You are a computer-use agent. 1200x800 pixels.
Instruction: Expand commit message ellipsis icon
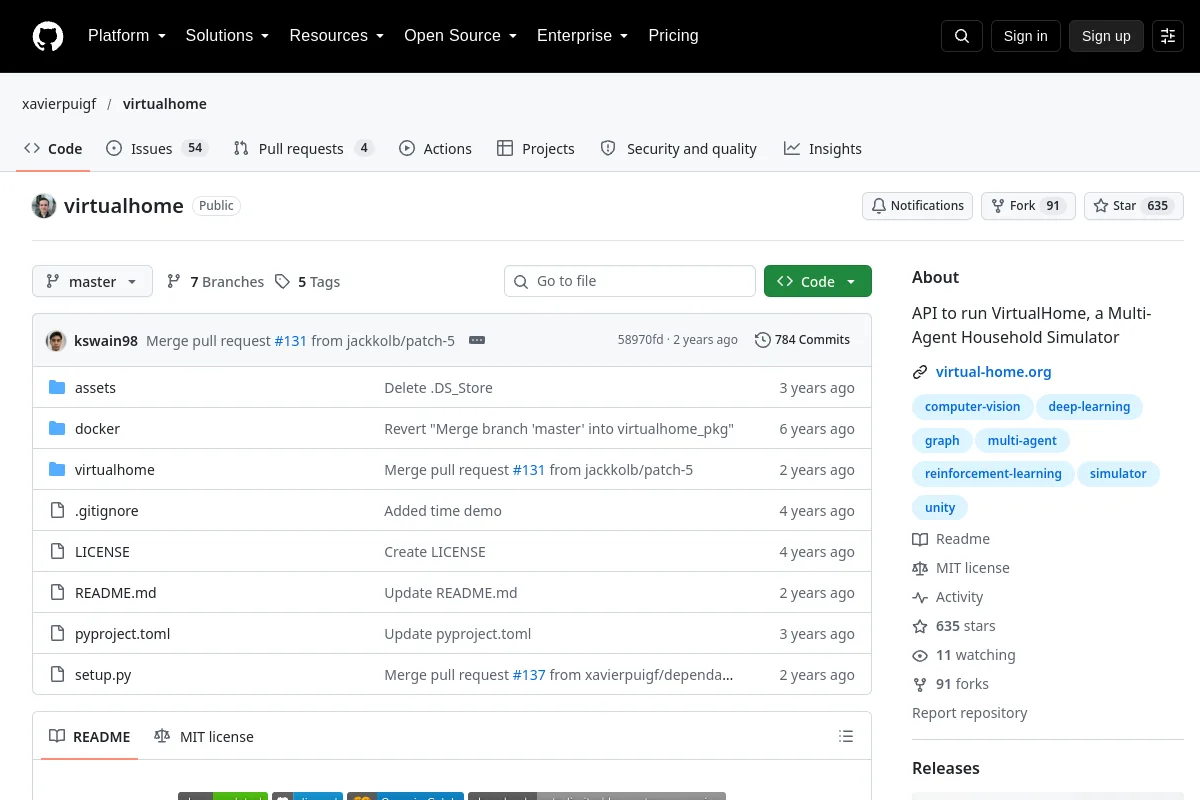click(477, 340)
